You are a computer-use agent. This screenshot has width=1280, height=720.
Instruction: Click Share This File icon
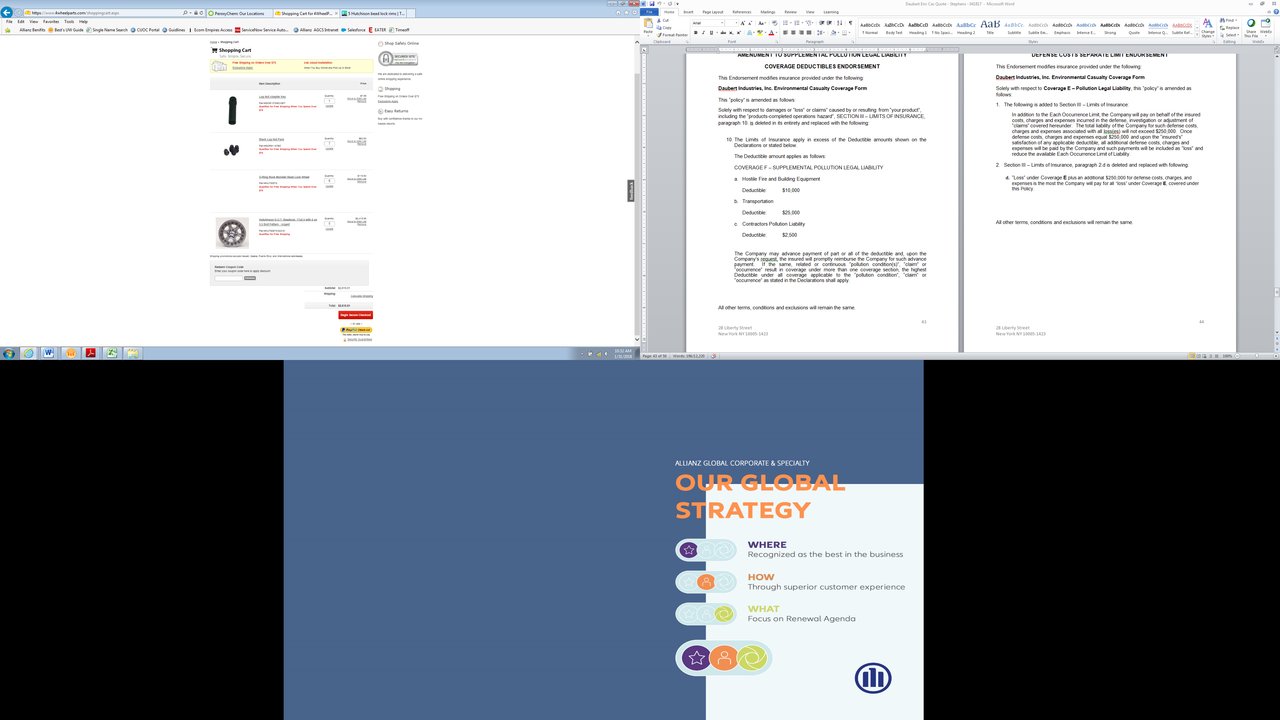coord(1251,28)
